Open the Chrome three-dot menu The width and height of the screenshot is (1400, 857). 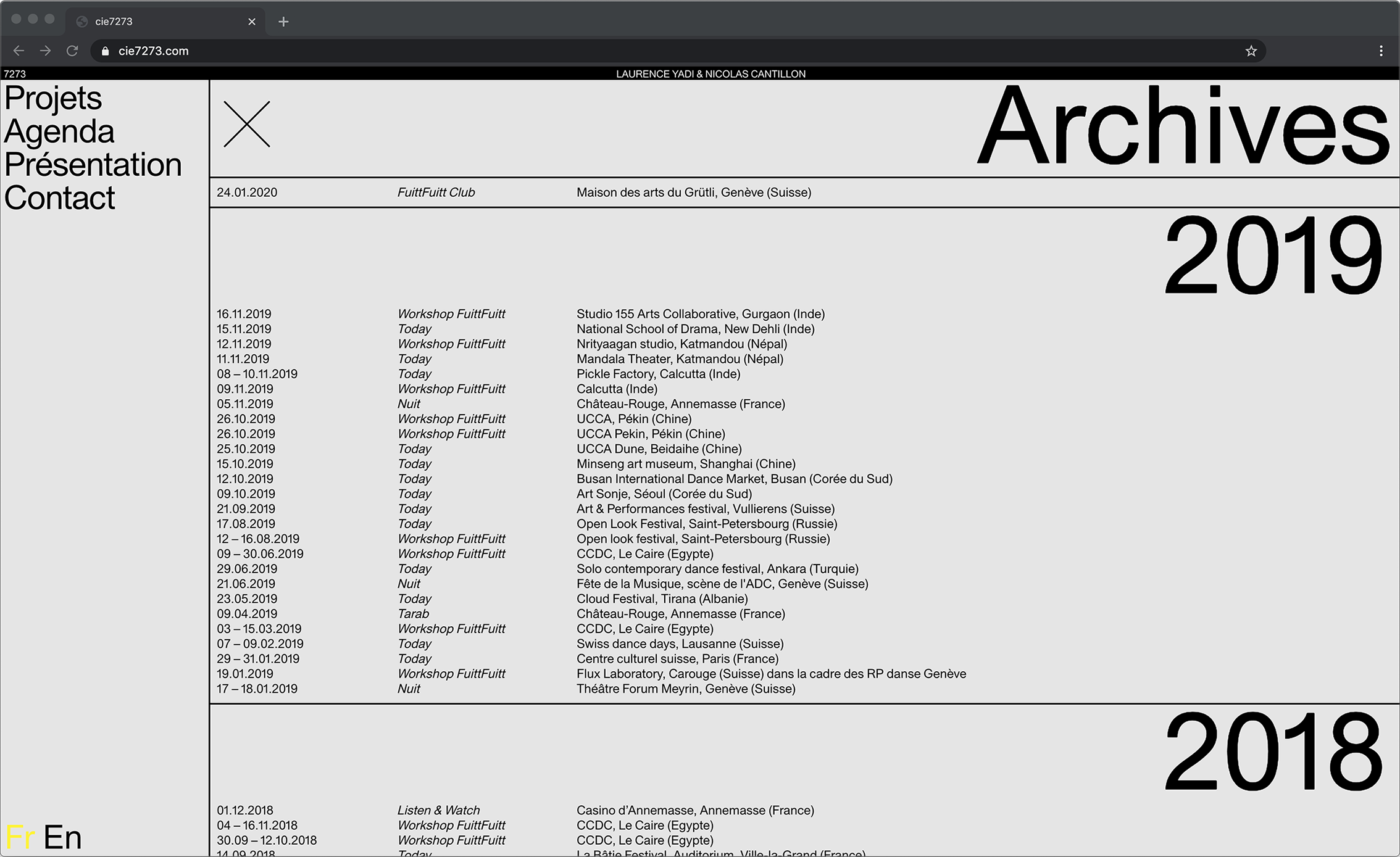tap(1381, 51)
